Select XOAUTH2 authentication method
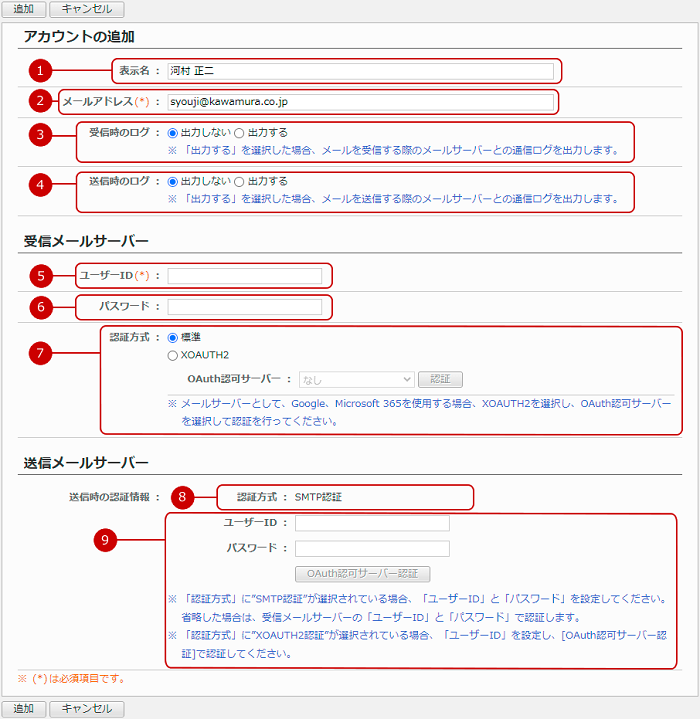 point(172,355)
